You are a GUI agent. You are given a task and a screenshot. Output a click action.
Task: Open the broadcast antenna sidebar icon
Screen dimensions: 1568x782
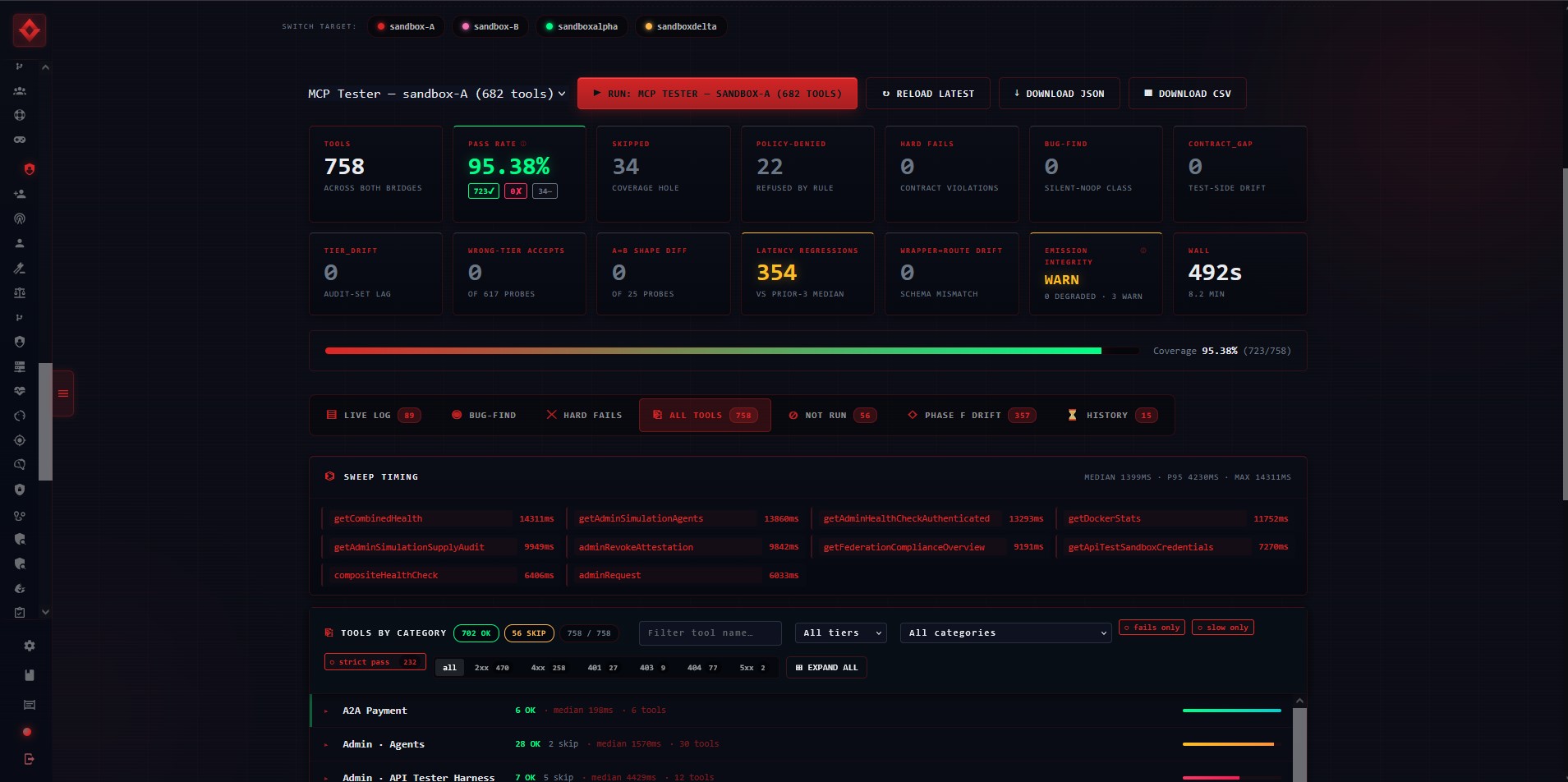point(20,218)
